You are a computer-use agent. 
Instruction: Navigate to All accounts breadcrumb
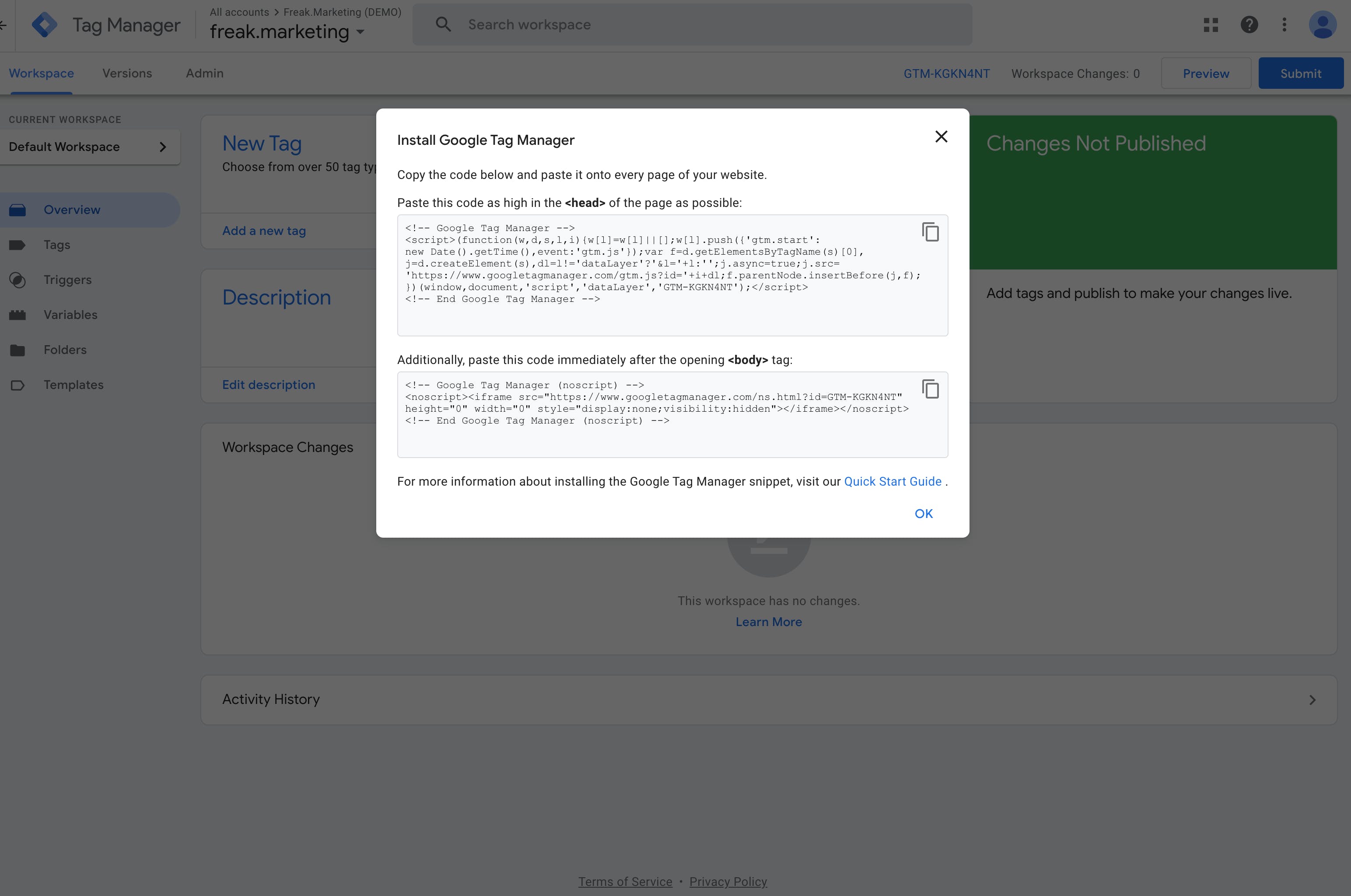pos(239,12)
